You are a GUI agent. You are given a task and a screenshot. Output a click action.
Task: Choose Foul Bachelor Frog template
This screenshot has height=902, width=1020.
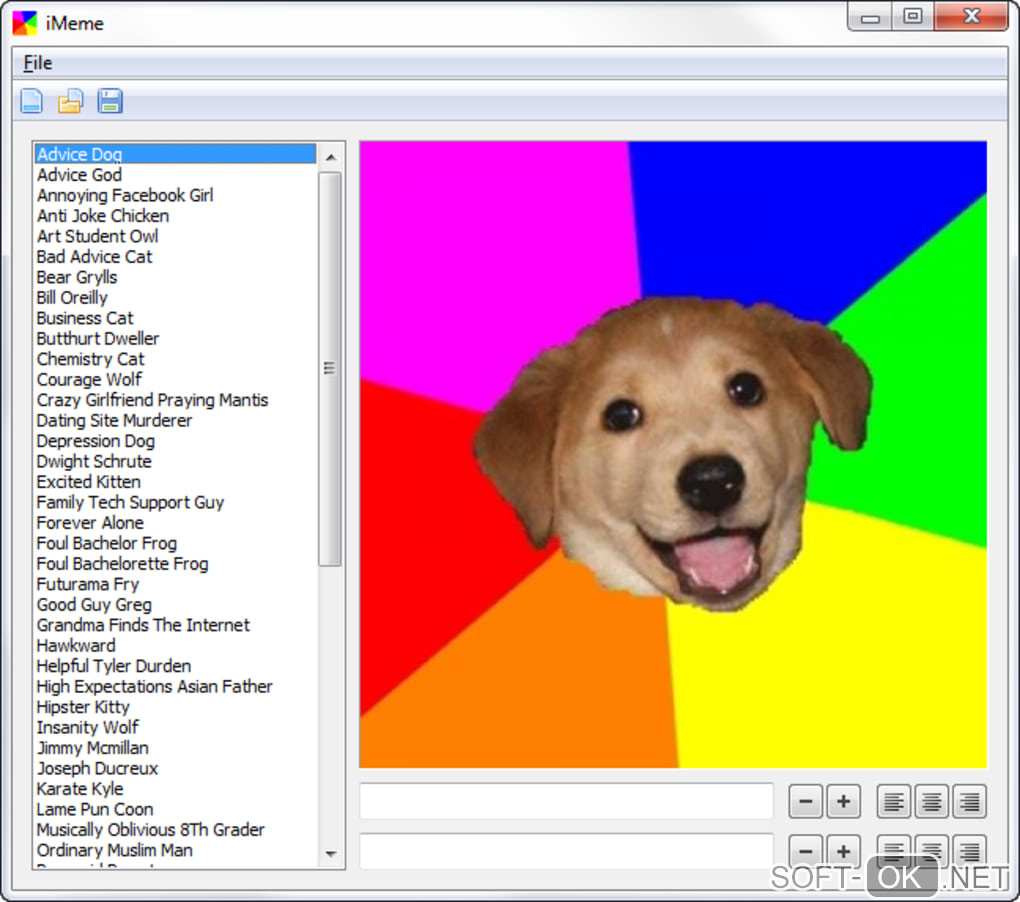[x=175, y=544]
